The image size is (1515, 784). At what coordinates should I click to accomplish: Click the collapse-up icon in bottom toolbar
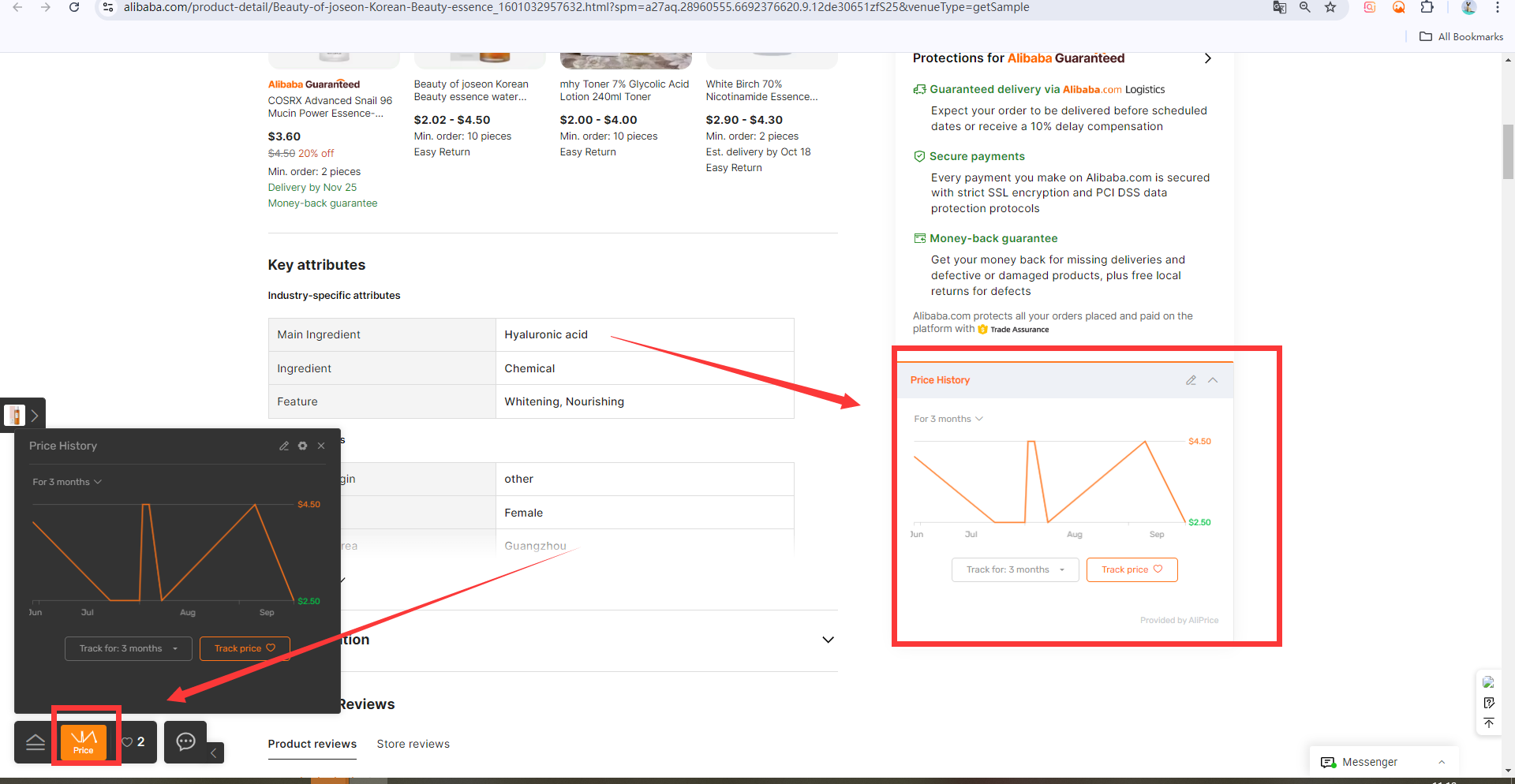tap(36, 742)
